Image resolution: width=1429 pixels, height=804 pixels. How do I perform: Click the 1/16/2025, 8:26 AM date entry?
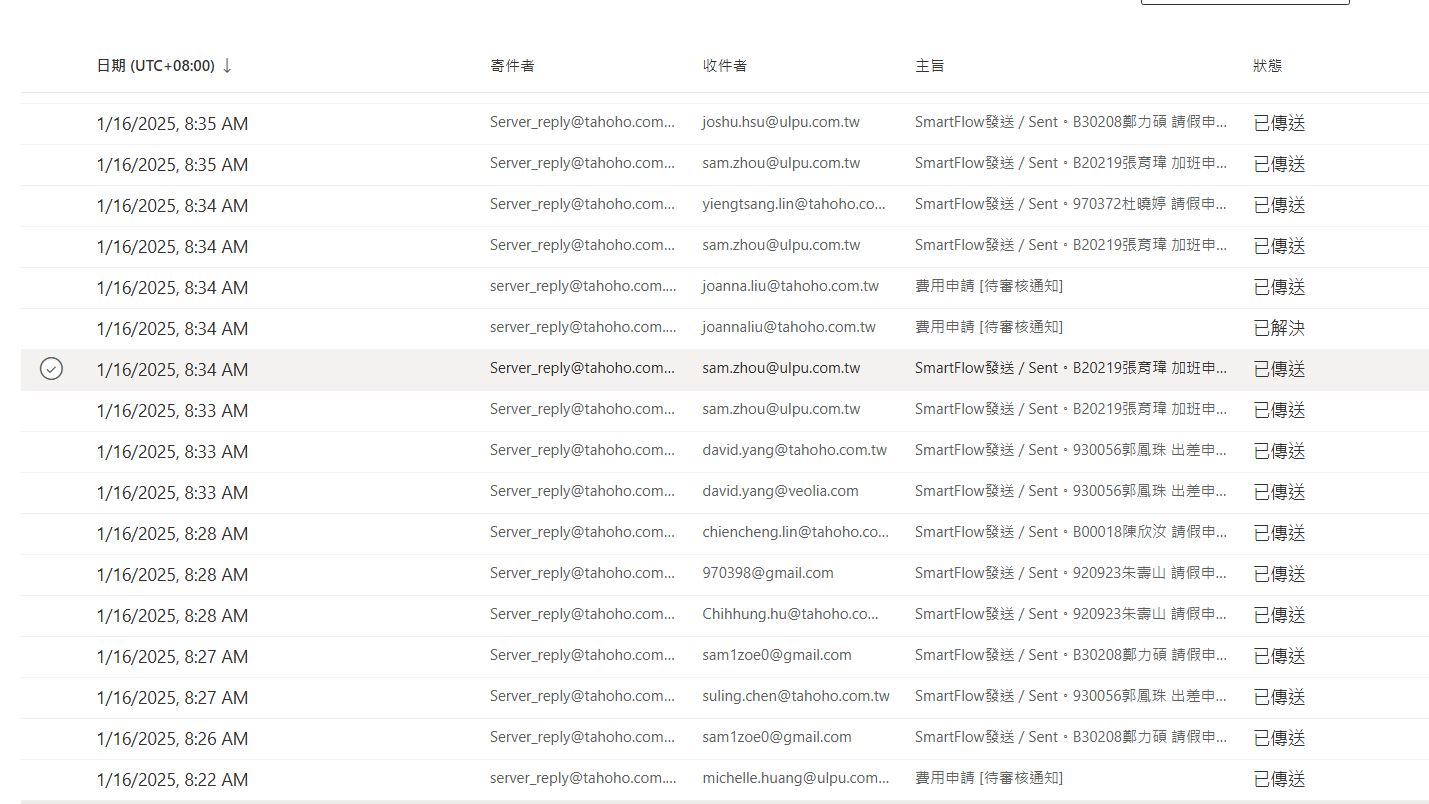[x=172, y=738]
